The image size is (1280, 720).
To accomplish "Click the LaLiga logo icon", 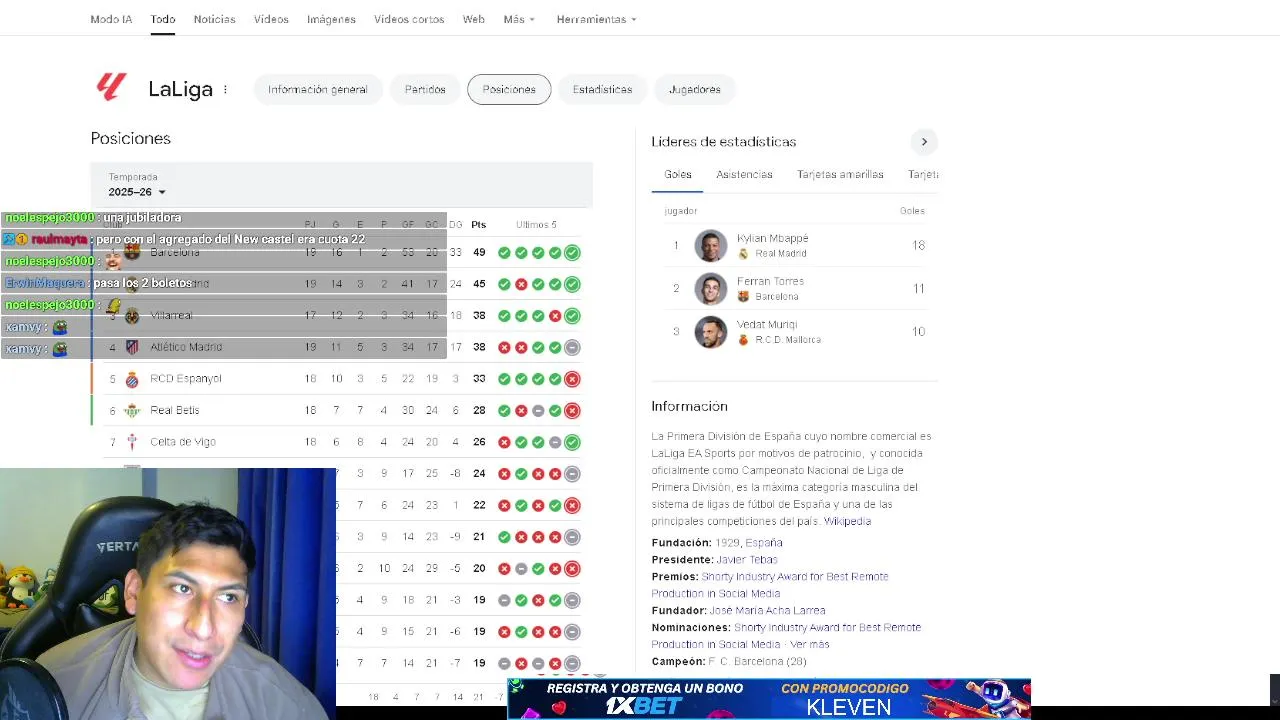I will click(x=111, y=87).
